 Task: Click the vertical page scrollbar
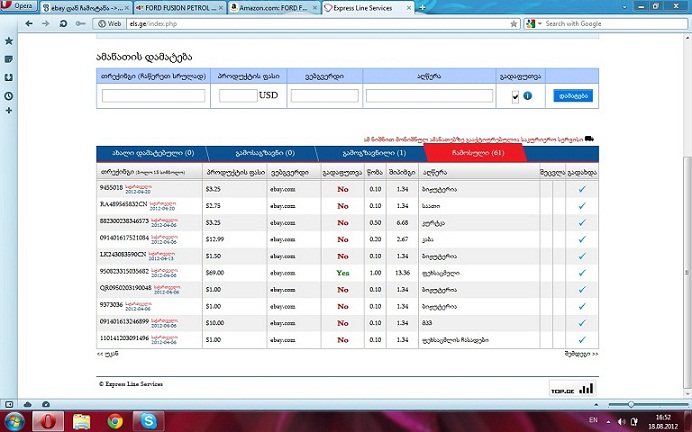click(x=687, y=272)
